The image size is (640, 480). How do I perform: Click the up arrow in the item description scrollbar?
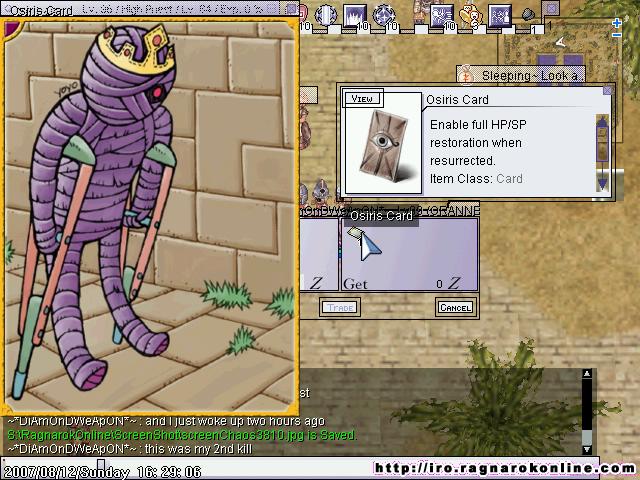602,122
